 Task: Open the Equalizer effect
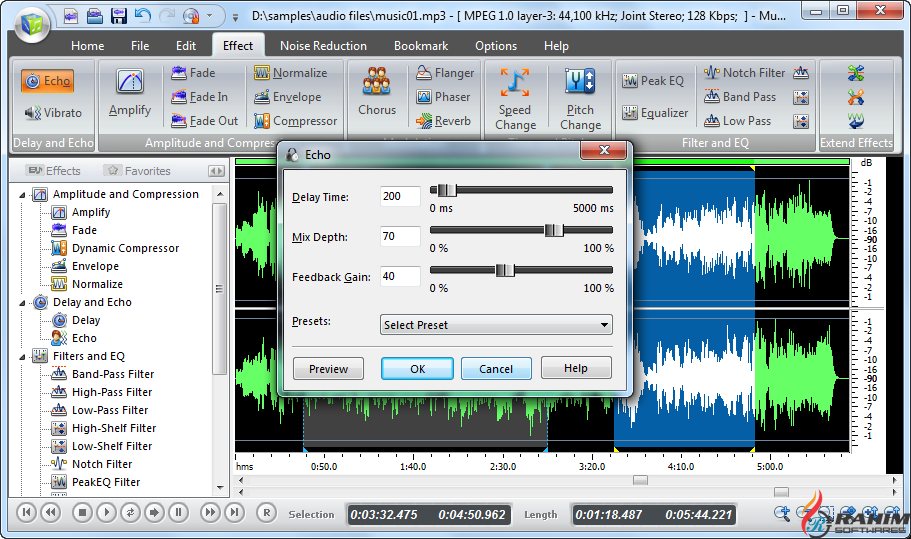(655, 113)
